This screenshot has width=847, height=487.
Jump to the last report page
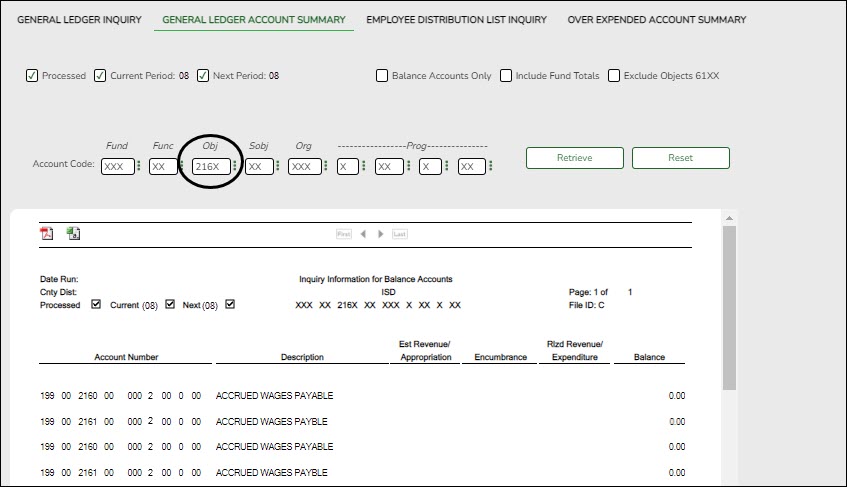point(399,234)
